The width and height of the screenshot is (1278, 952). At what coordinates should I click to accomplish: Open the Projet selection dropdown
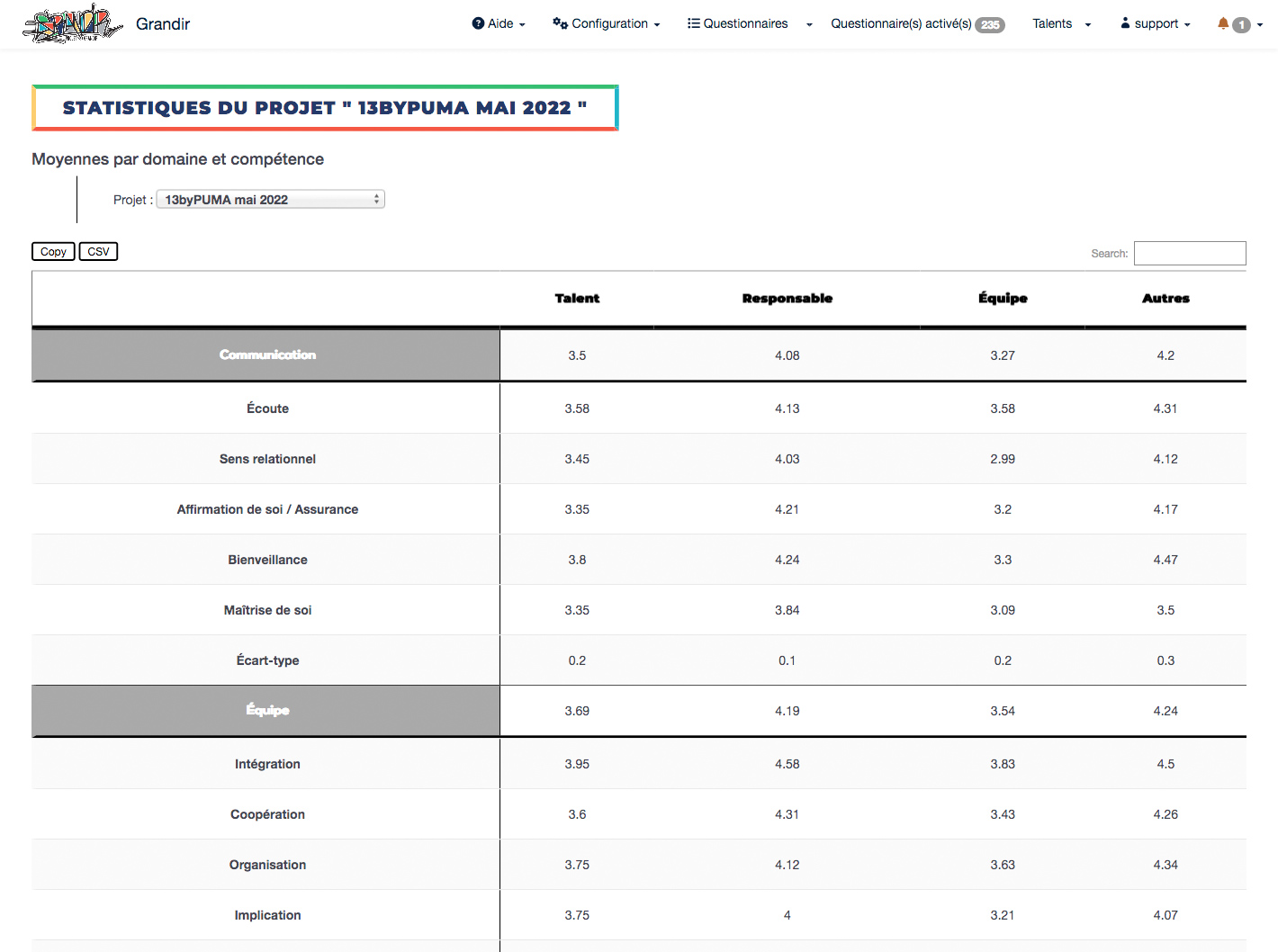(270, 200)
